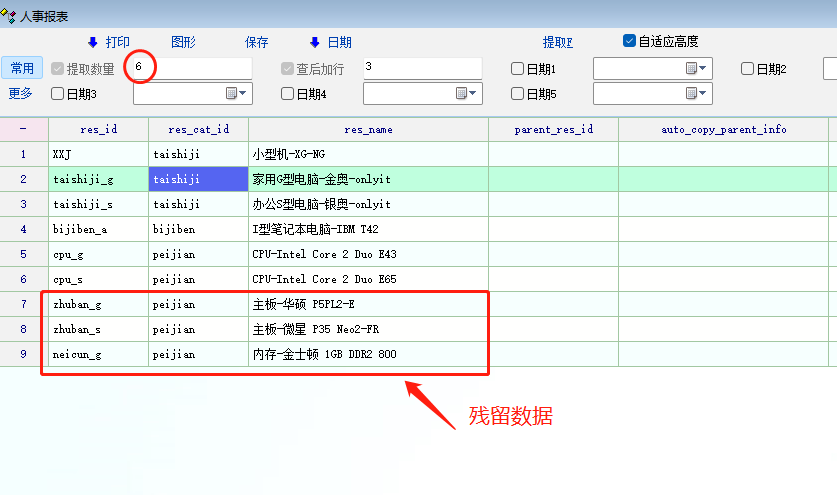Viewport: 837px width, 495px height.
Task: Click the 提取数量 input field
Action: coord(190,68)
